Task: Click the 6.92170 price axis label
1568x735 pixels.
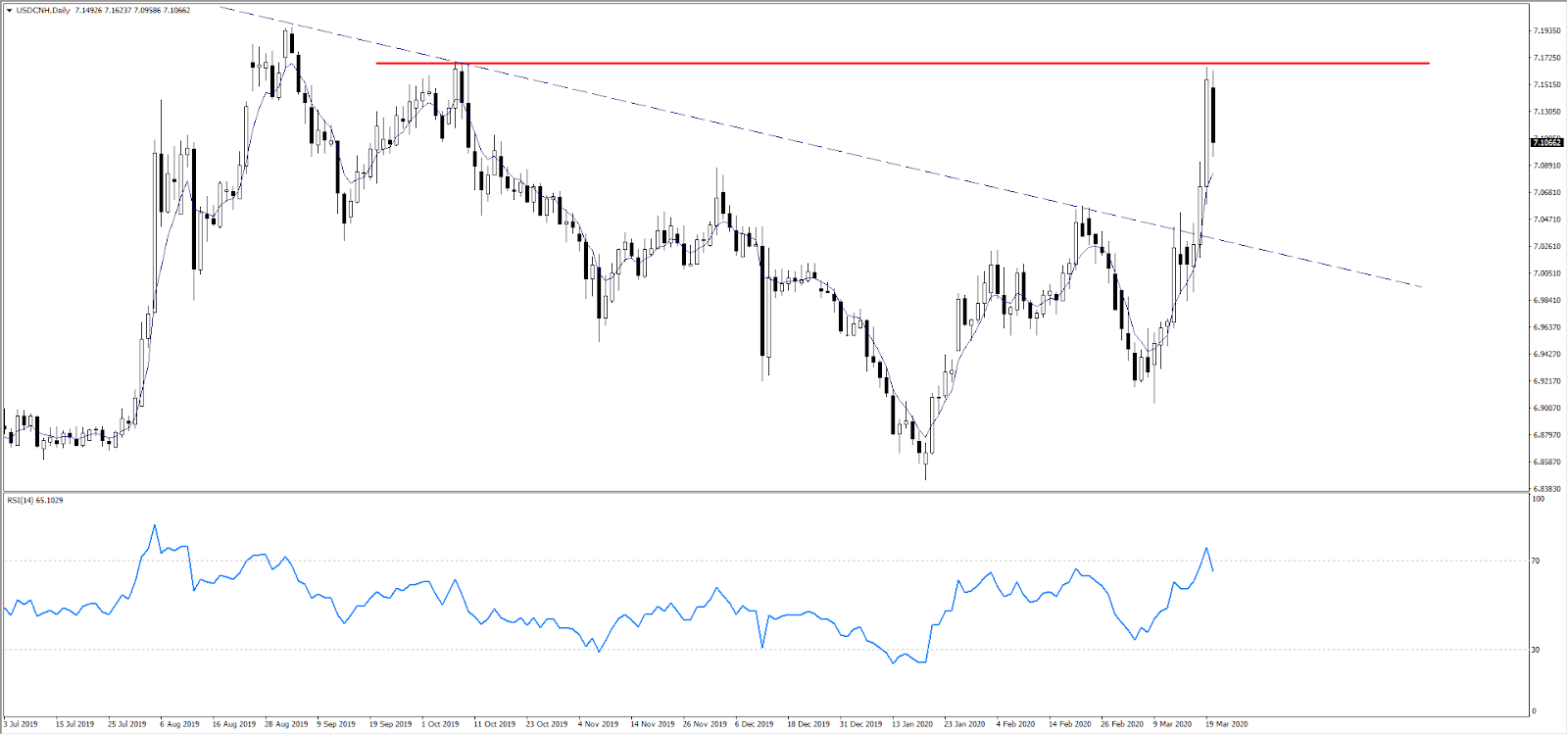Action: pyautogui.click(x=1546, y=381)
